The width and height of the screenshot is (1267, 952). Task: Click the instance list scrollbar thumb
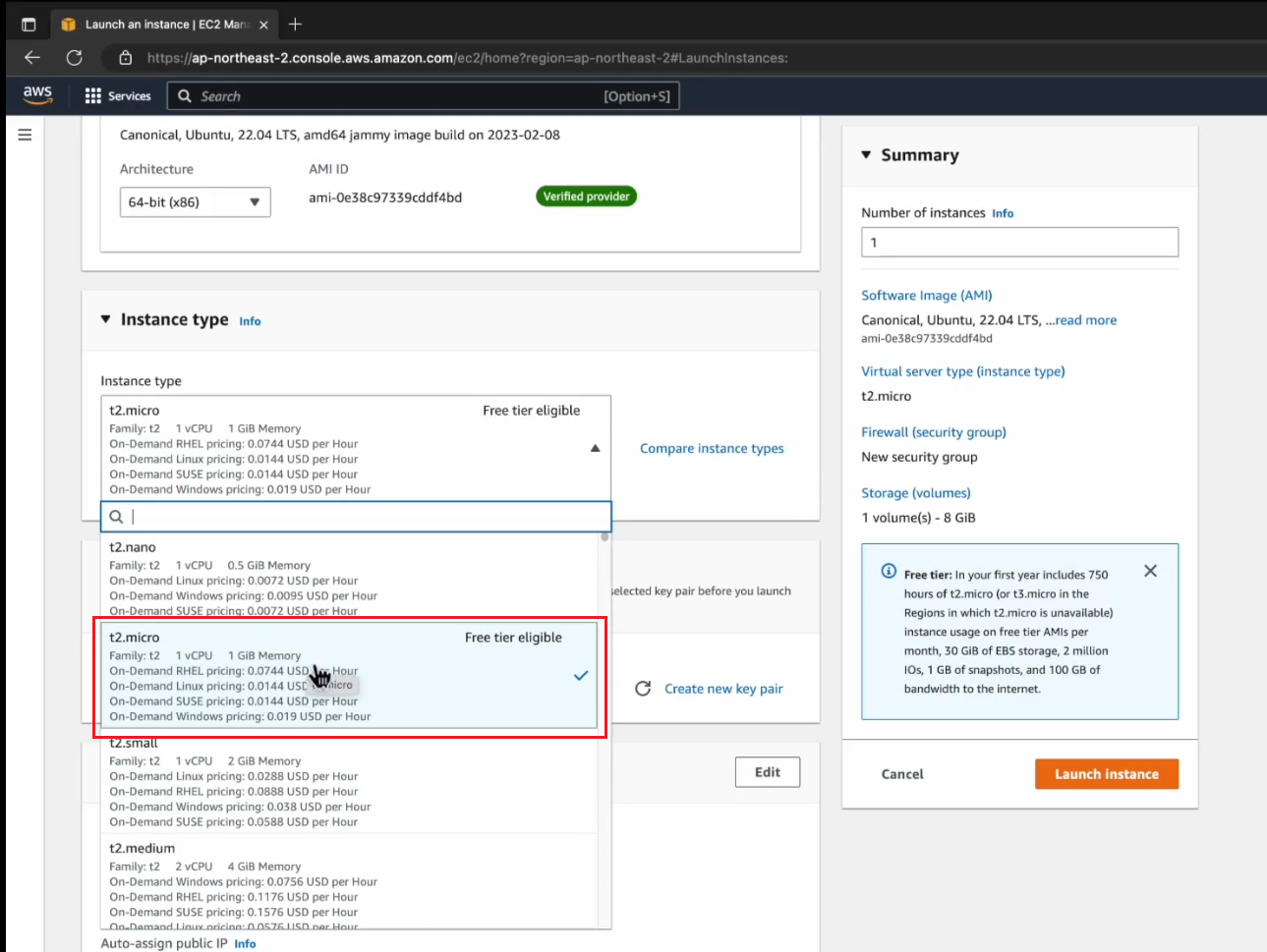(605, 537)
